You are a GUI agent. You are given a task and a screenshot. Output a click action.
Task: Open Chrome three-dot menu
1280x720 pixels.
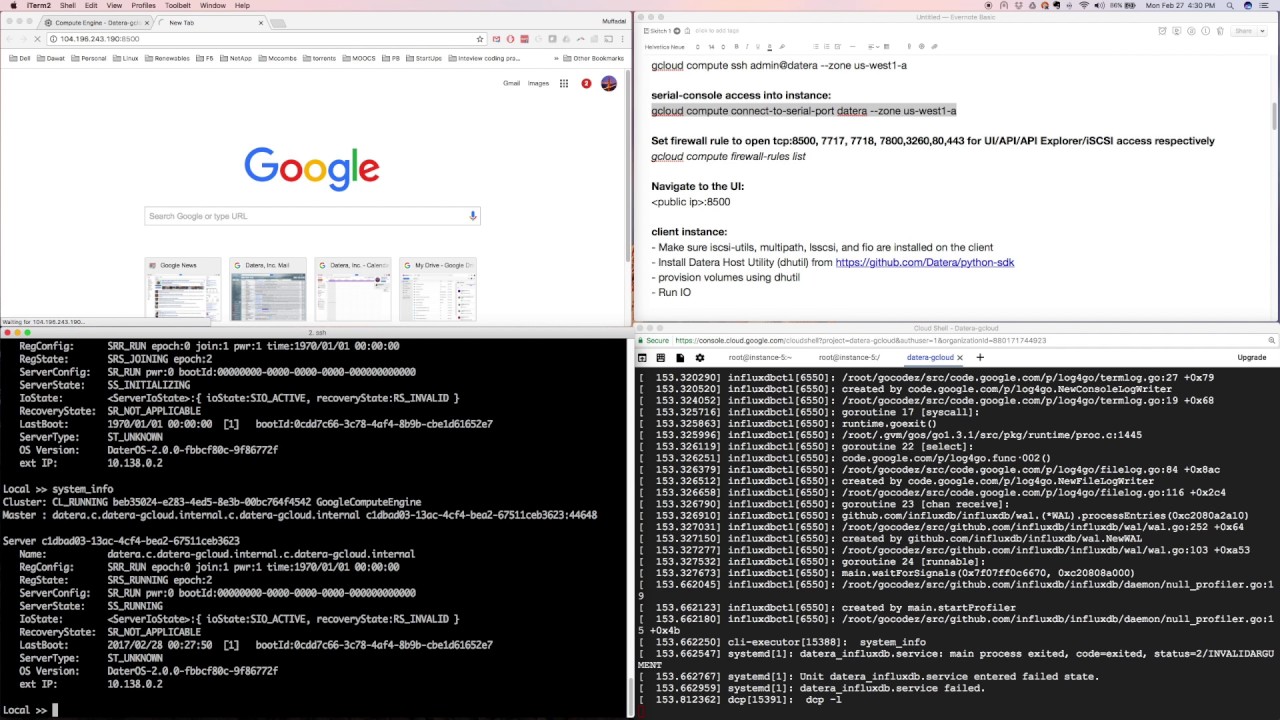(622, 39)
